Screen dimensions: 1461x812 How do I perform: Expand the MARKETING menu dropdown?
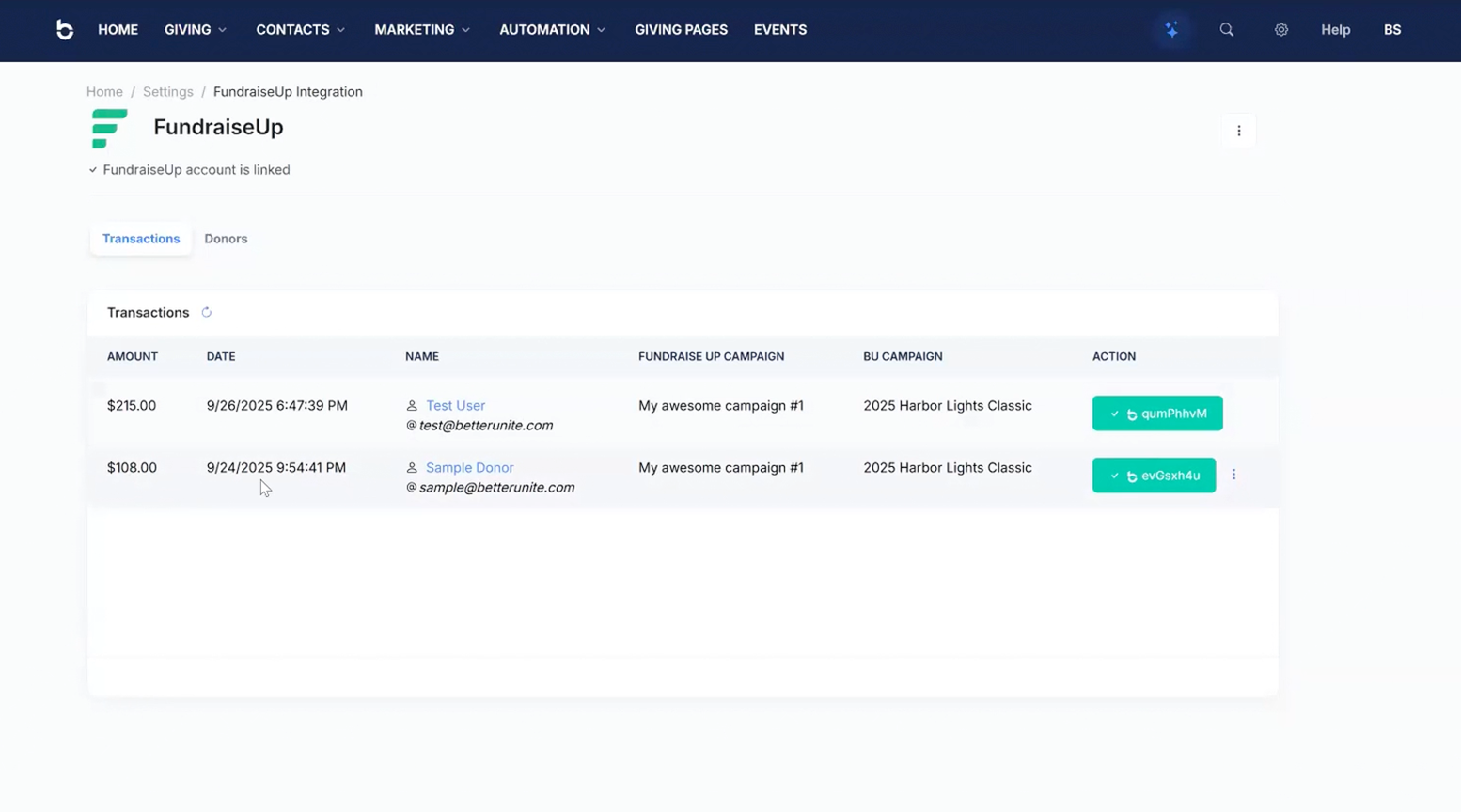point(422,30)
